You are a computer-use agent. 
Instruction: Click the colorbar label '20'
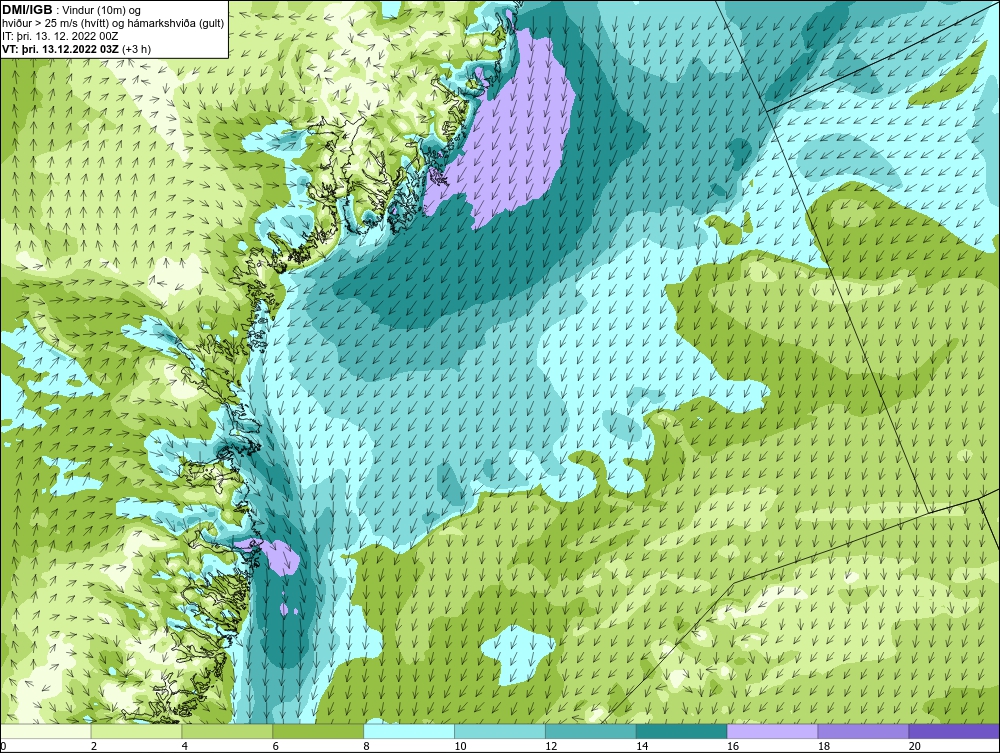pyautogui.click(x=914, y=746)
